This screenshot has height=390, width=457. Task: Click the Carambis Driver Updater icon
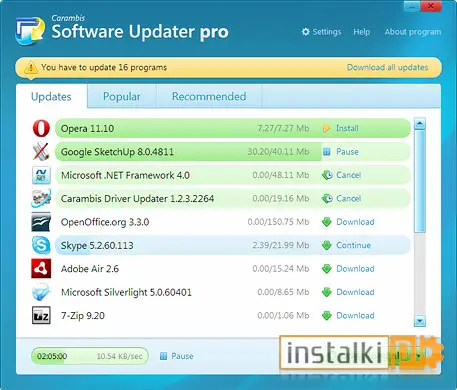[41, 198]
